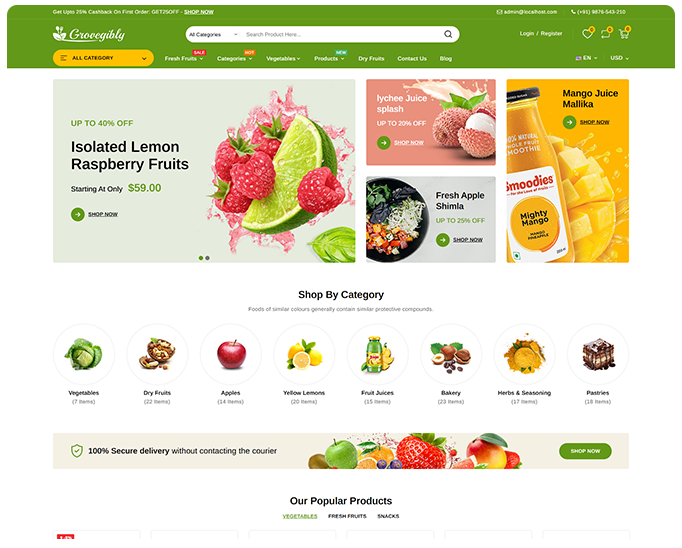Select the first slider dot
This screenshot has height=548, width=682.
[x=201, y=258]
